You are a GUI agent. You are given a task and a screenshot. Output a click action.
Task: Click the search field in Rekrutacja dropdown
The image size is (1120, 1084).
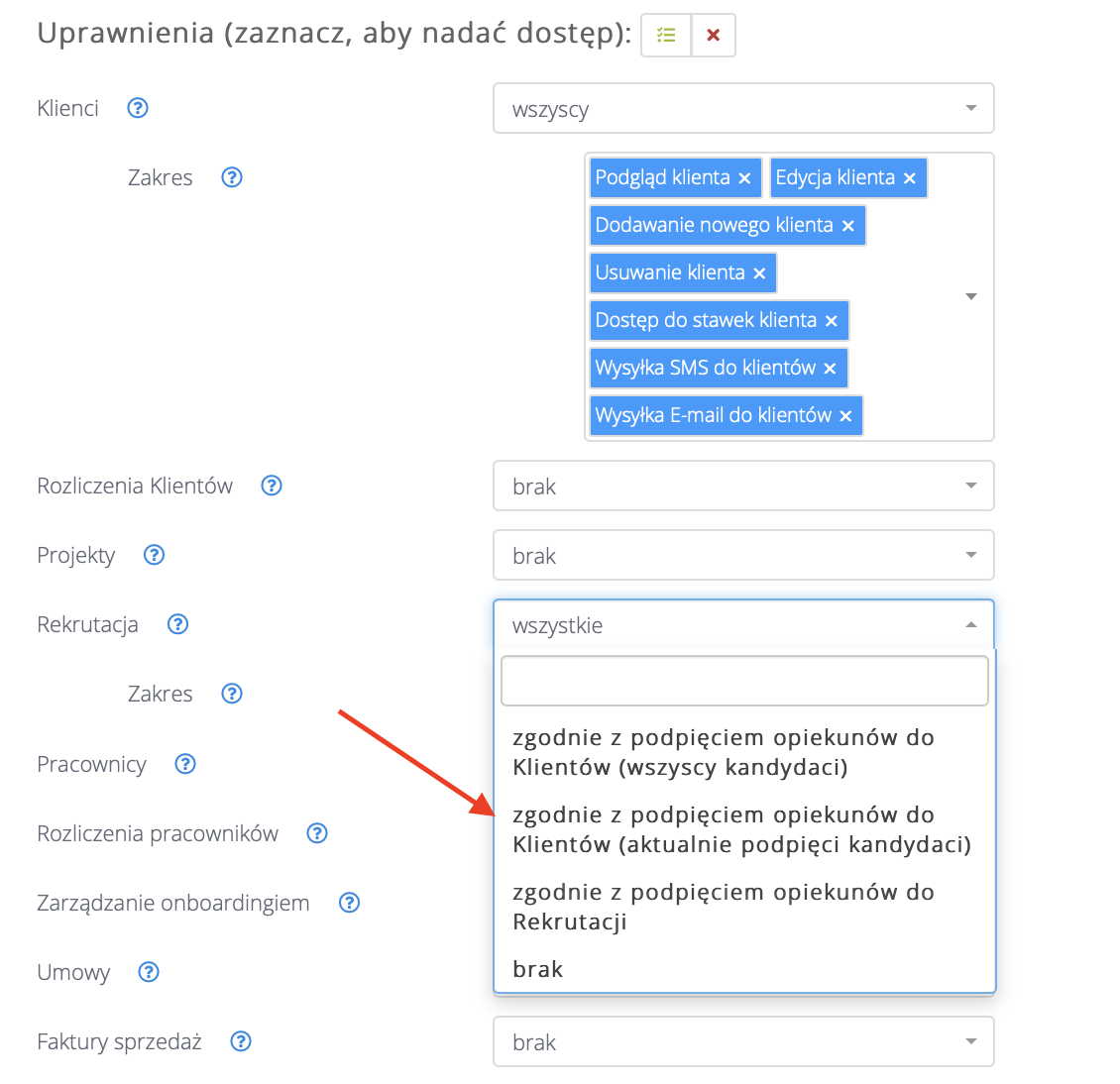coord(744,681)
